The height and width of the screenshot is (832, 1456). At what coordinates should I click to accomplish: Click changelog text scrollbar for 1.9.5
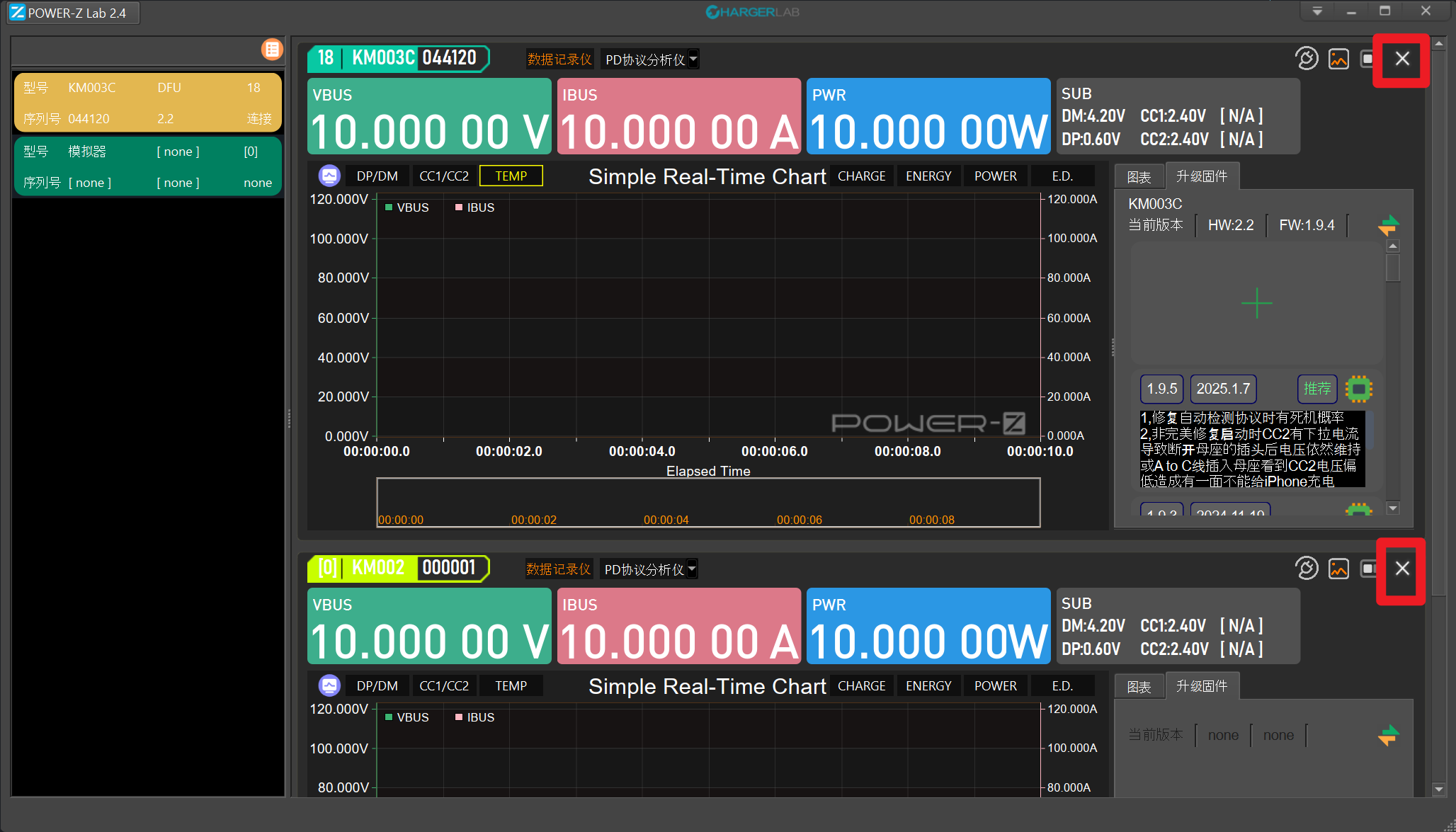pyautogui.click(x=1370, y=430)
